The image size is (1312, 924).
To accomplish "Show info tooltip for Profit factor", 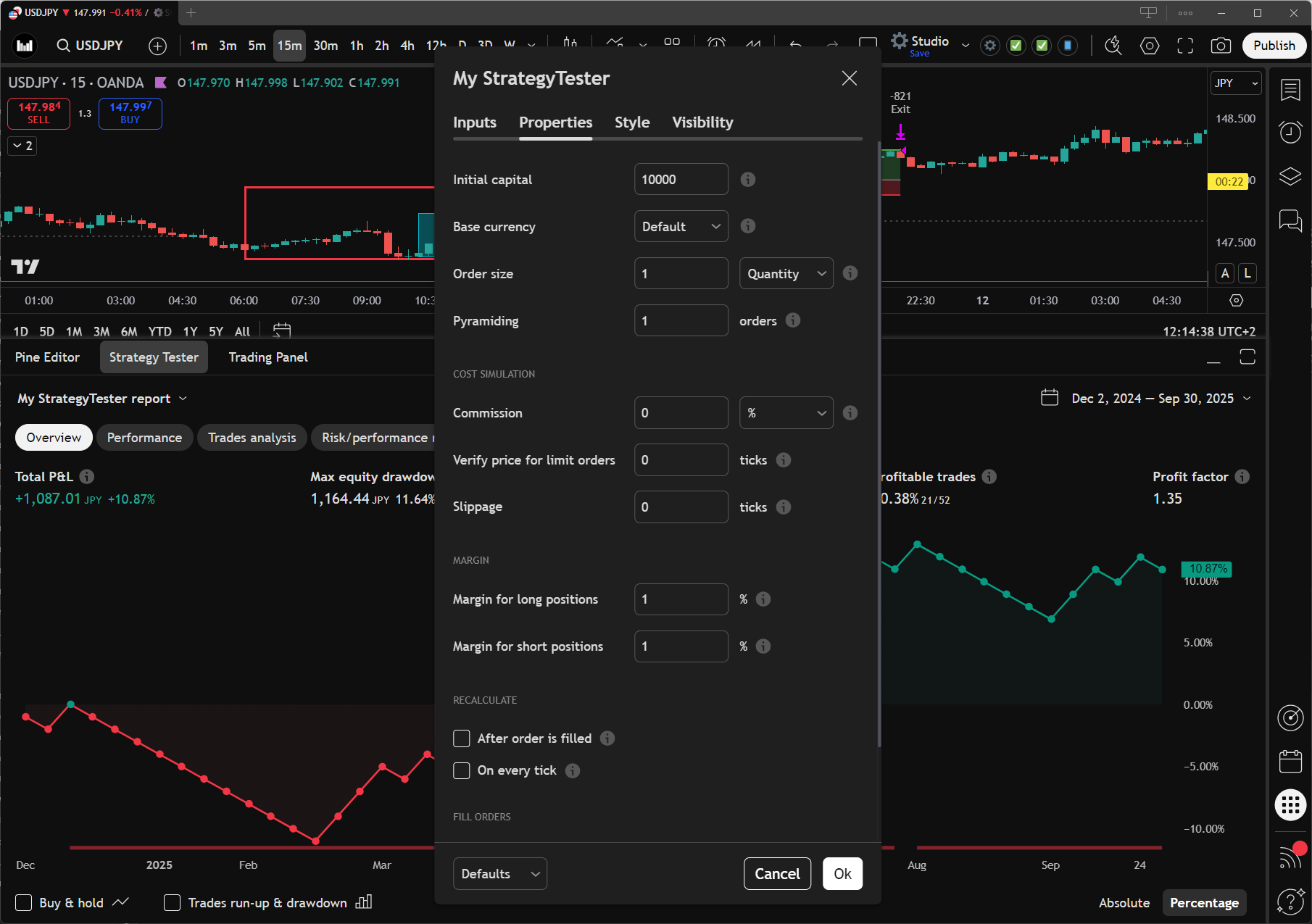I will coord(1242,476).
